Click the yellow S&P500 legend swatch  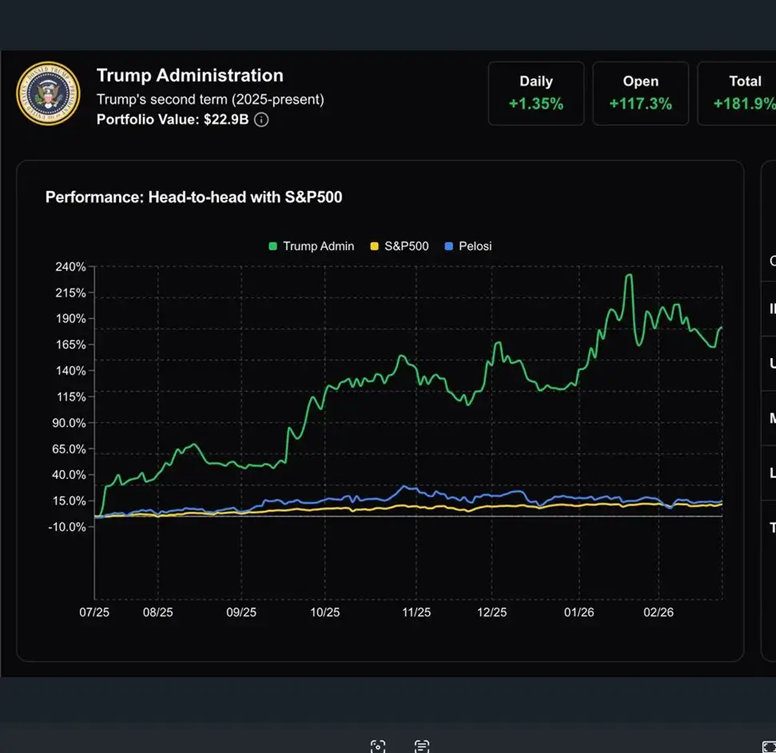point(375,246)
